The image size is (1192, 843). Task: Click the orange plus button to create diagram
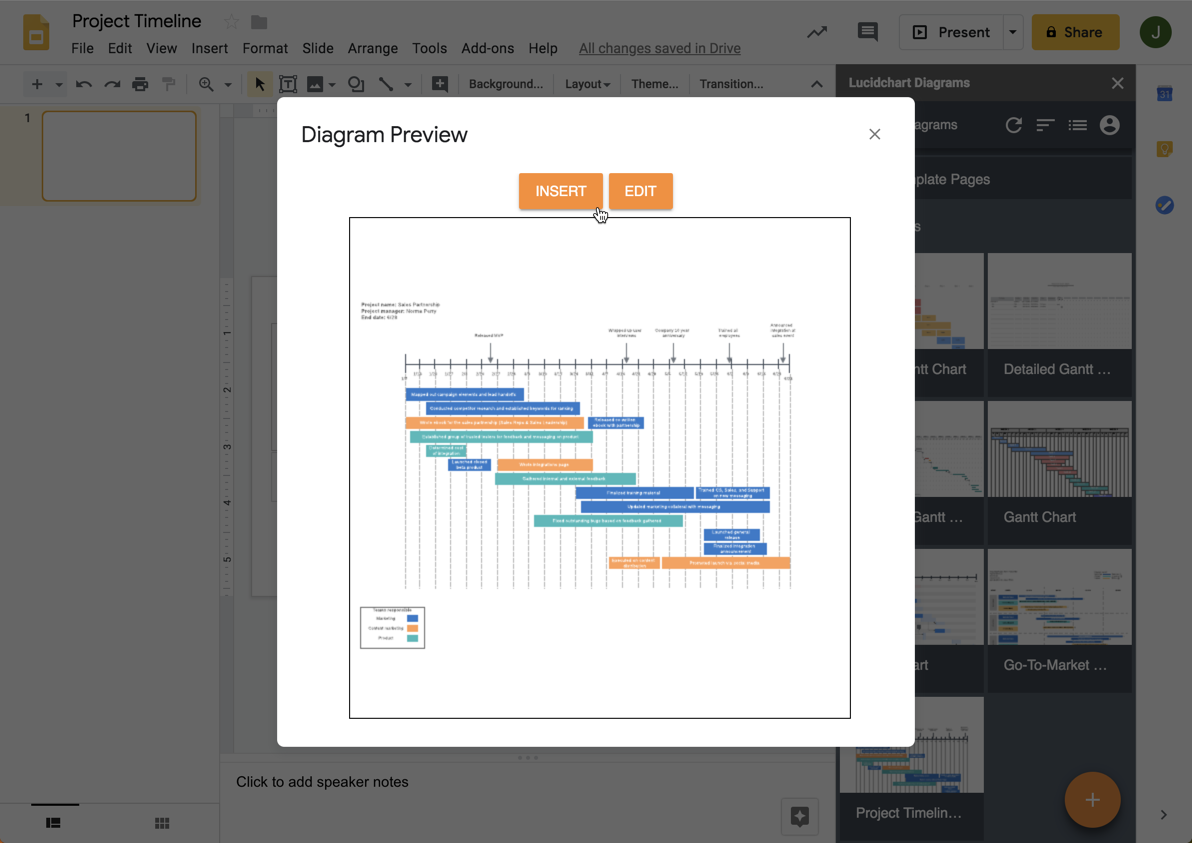click(x=1092, y=800)
